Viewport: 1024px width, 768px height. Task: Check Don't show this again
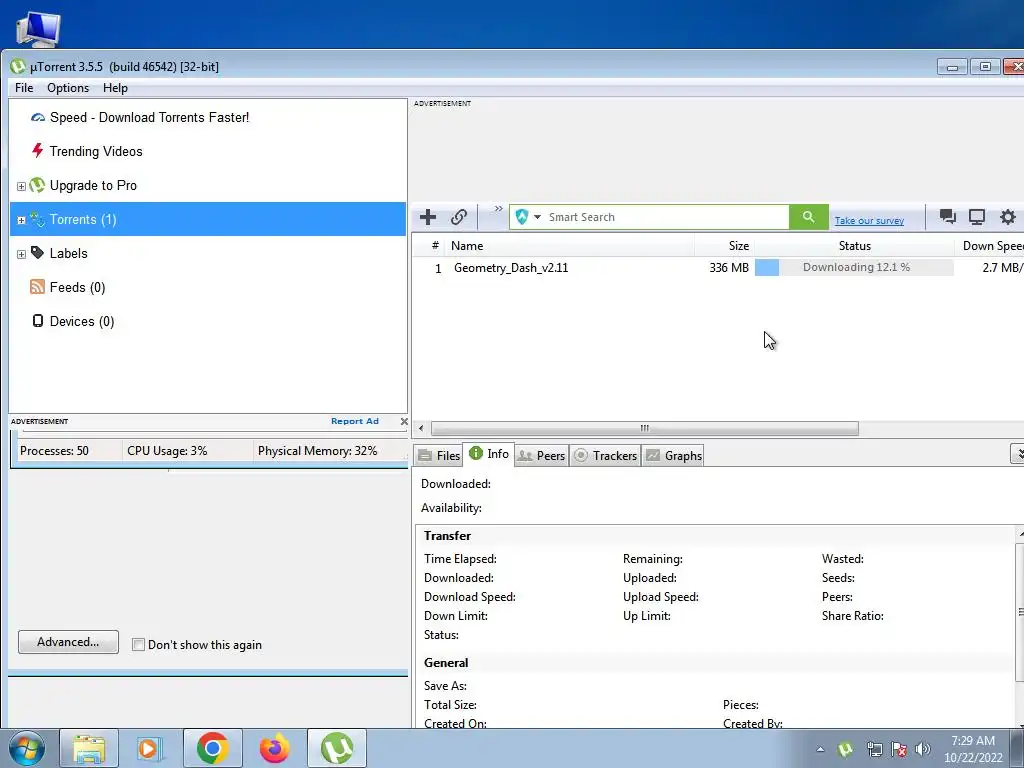(x=138, y=645)
